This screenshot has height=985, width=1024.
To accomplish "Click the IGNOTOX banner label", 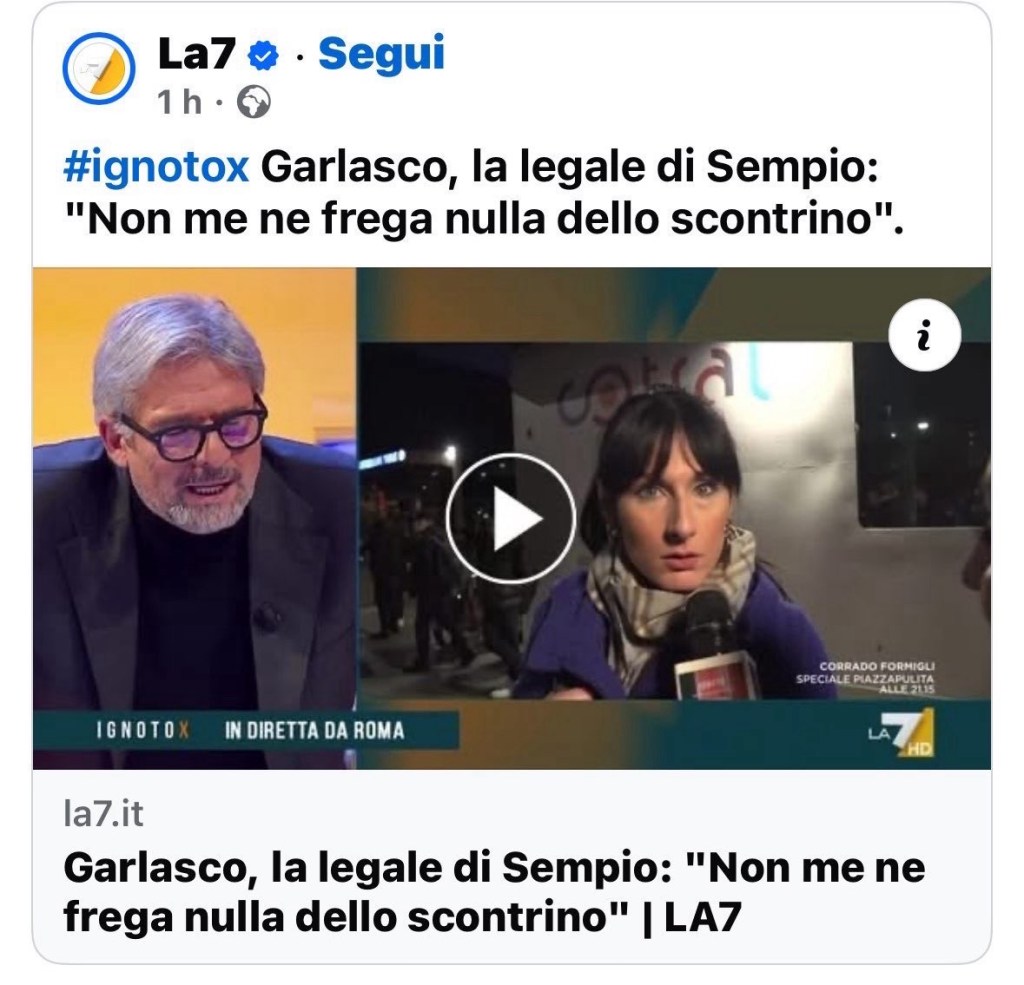I will (142, 730).
